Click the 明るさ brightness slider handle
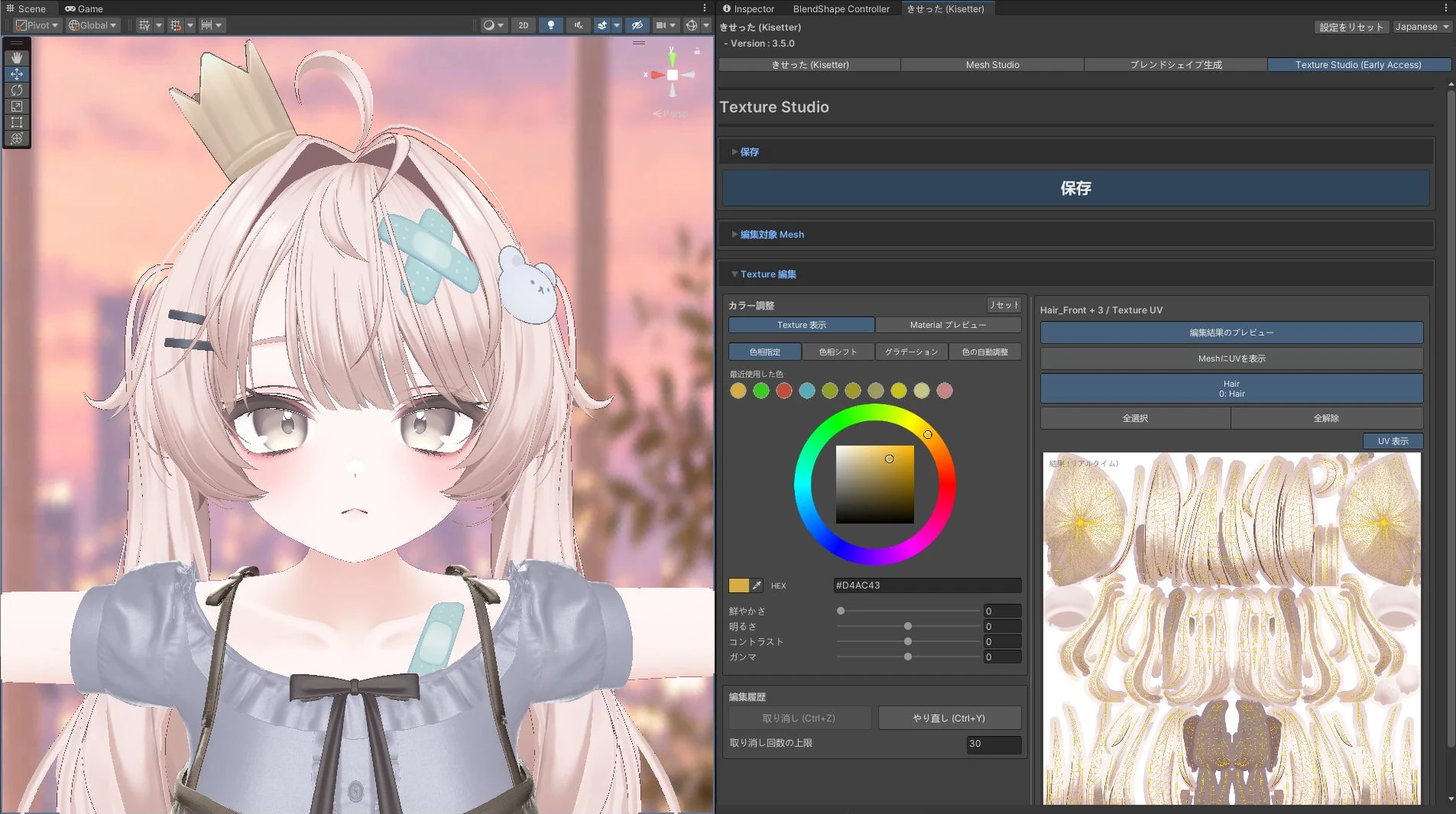Image resolution: width=1456 pixels, height=814 pixels. 908,626
